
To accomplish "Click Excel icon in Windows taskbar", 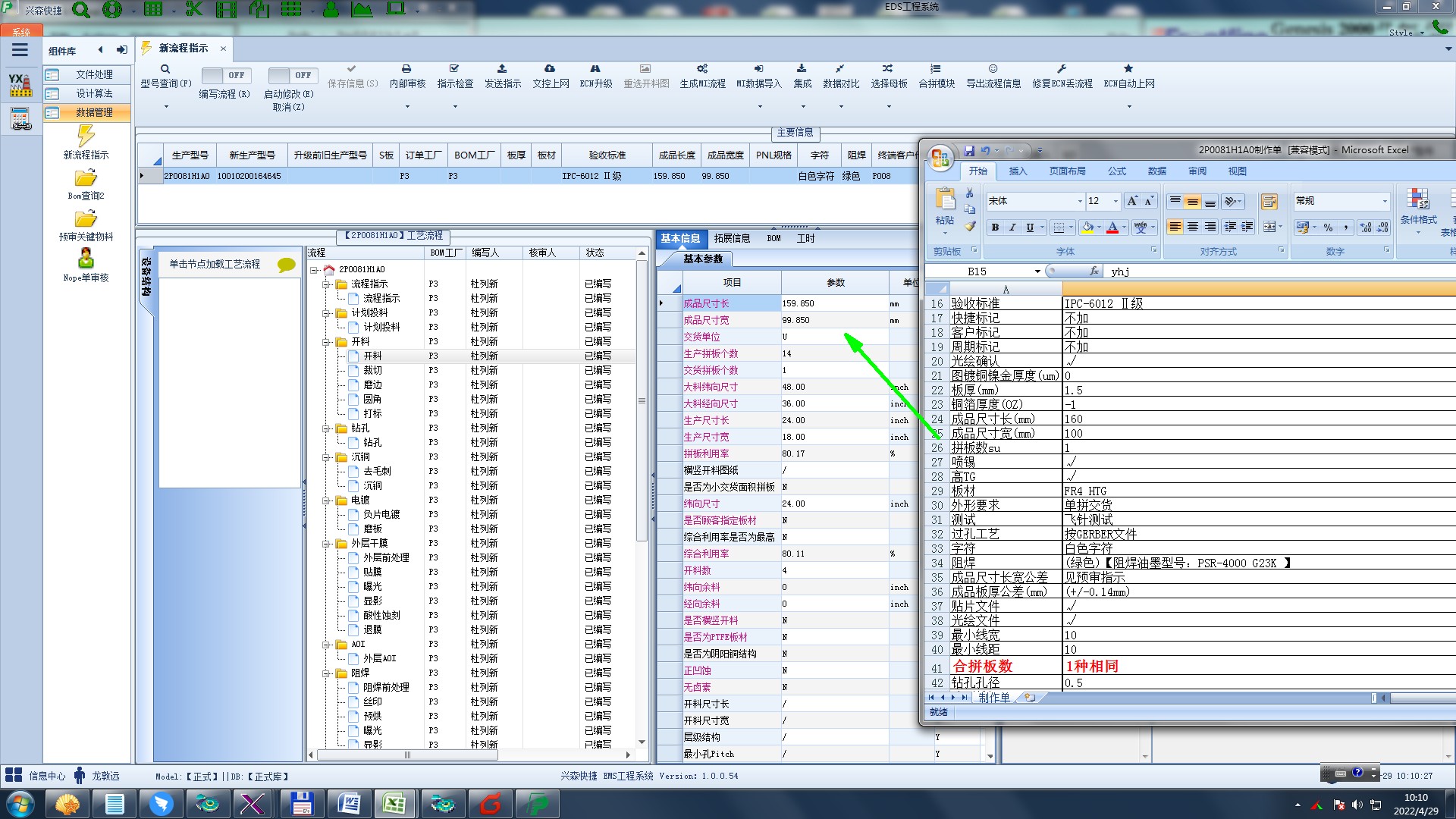I will 394,803.
